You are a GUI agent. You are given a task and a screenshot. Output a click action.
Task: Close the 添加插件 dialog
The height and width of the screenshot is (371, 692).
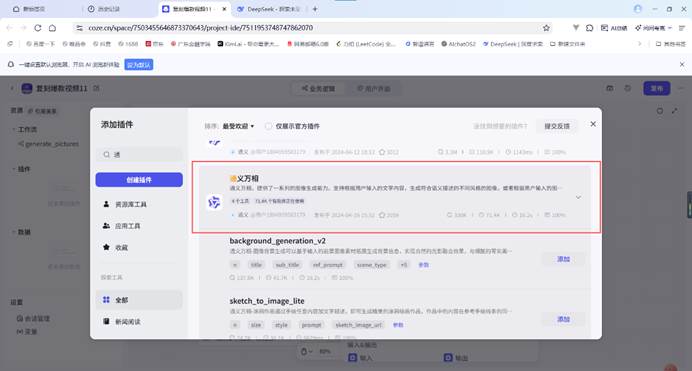point(593,124)
